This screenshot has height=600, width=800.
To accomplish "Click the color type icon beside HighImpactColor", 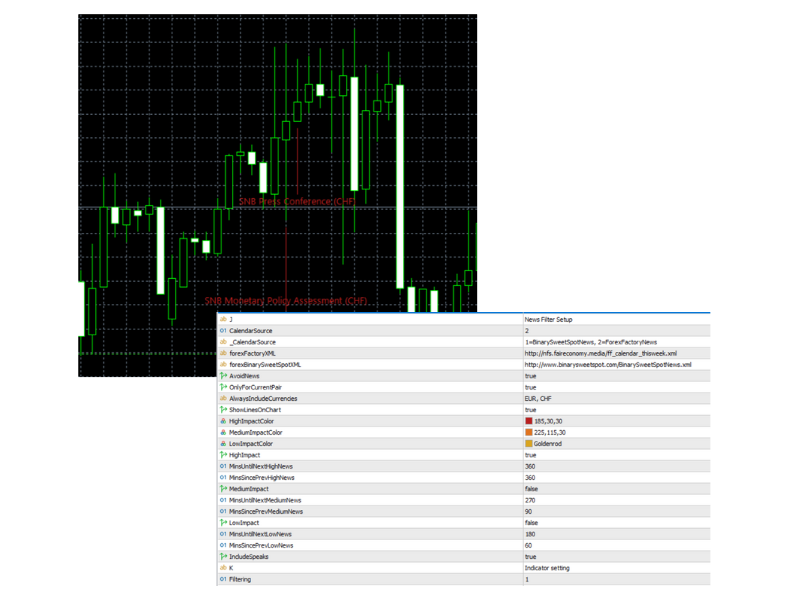I will click(222, 421).
